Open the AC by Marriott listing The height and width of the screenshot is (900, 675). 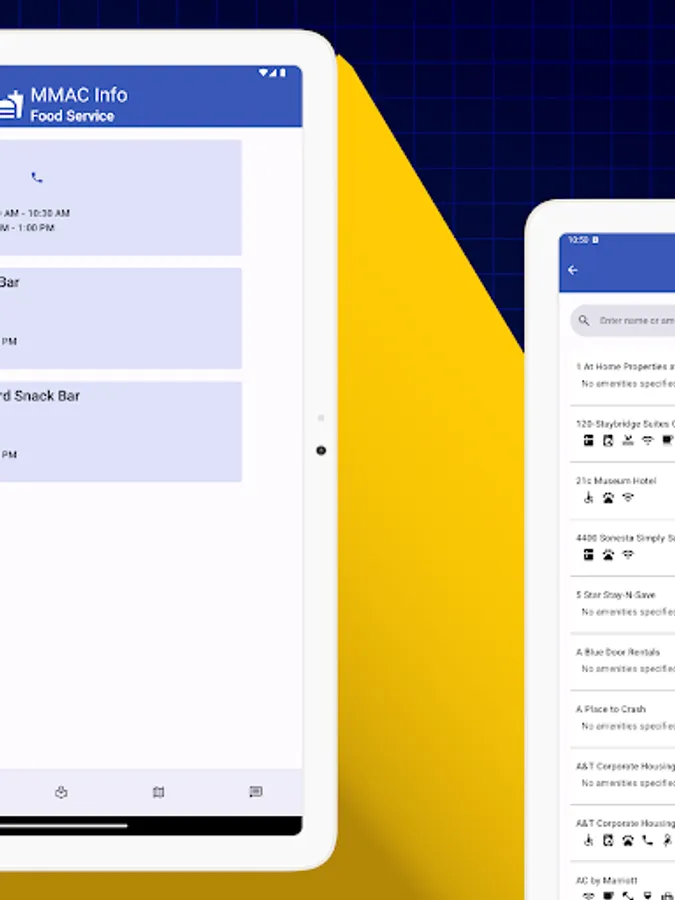tap(623, 881)
